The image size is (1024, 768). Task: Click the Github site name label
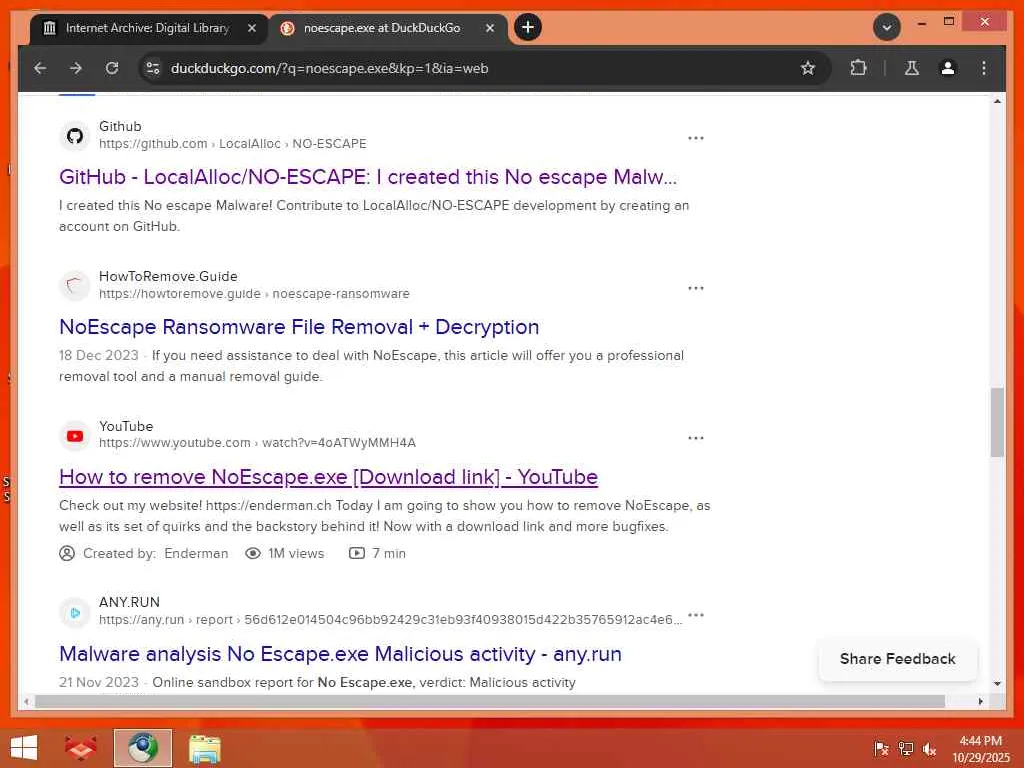[120, 126]
